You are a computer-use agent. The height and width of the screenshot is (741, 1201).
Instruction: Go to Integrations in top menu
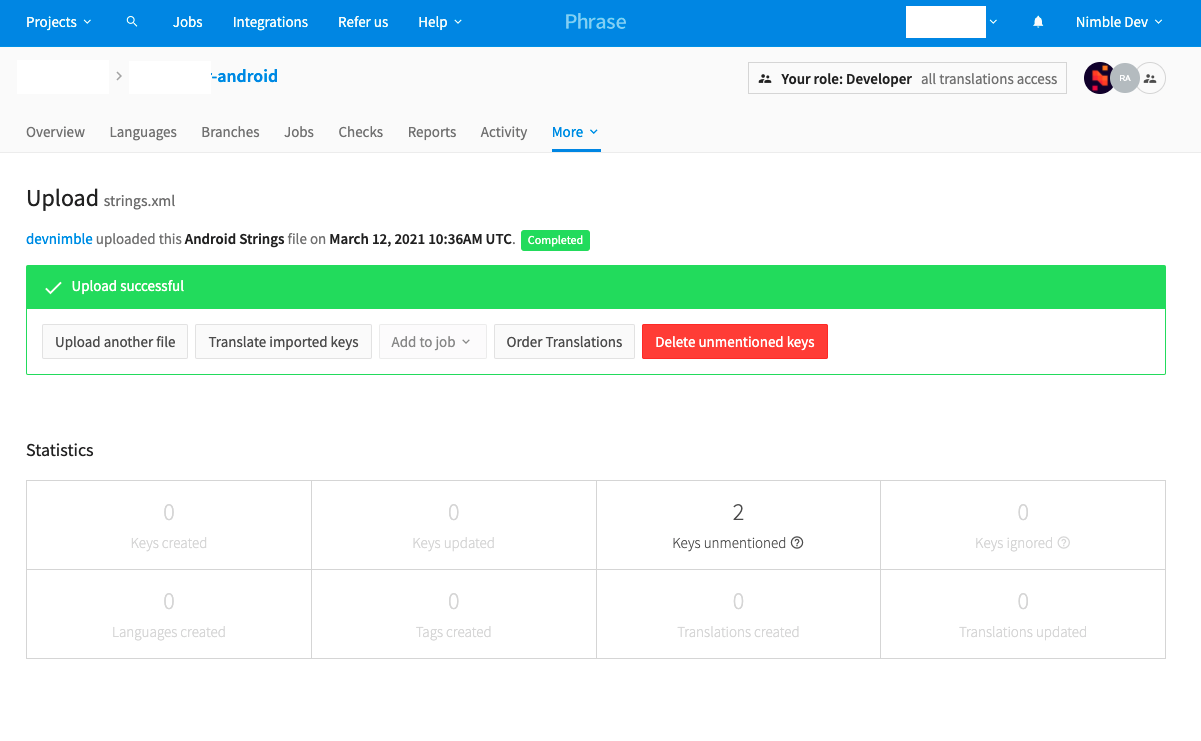tap(270, 22)
